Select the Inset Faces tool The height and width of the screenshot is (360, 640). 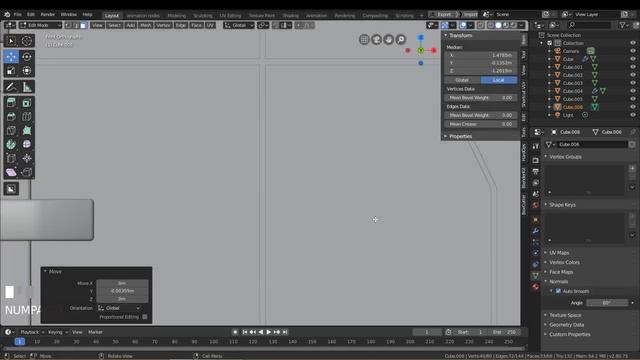point(27,103)
